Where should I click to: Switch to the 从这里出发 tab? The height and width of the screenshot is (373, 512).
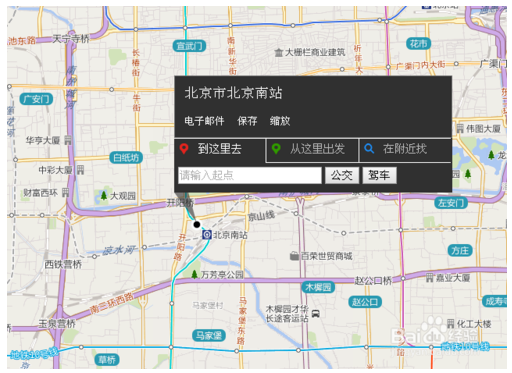tap(312, 150)
